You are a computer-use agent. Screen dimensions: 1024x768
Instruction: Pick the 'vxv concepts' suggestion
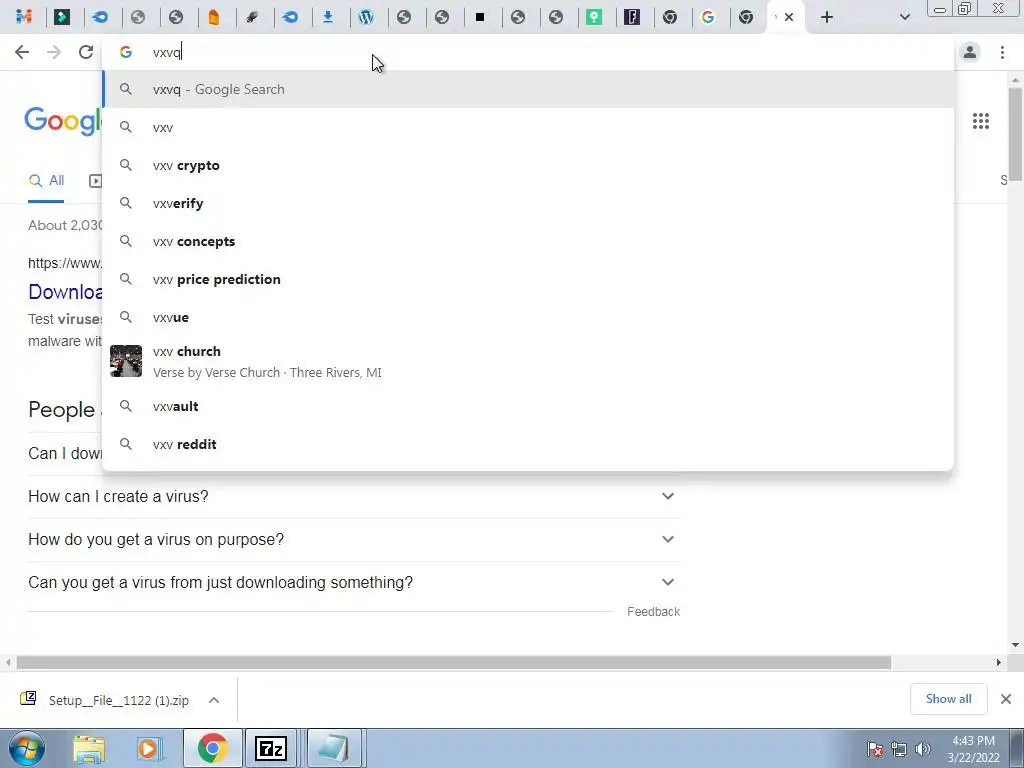click(528, 241)
